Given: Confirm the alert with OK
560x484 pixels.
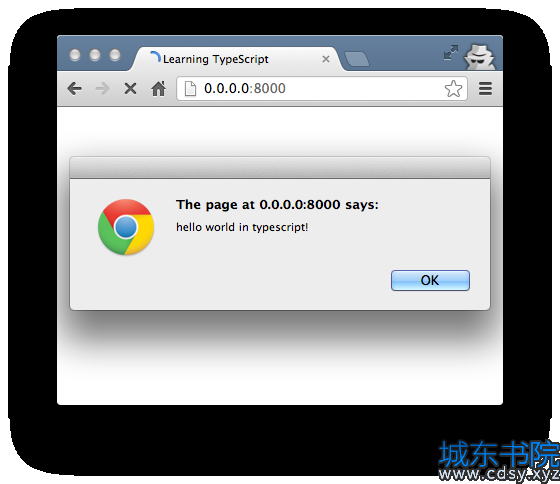Looking at the screenshot, I should tap(430, 280).
